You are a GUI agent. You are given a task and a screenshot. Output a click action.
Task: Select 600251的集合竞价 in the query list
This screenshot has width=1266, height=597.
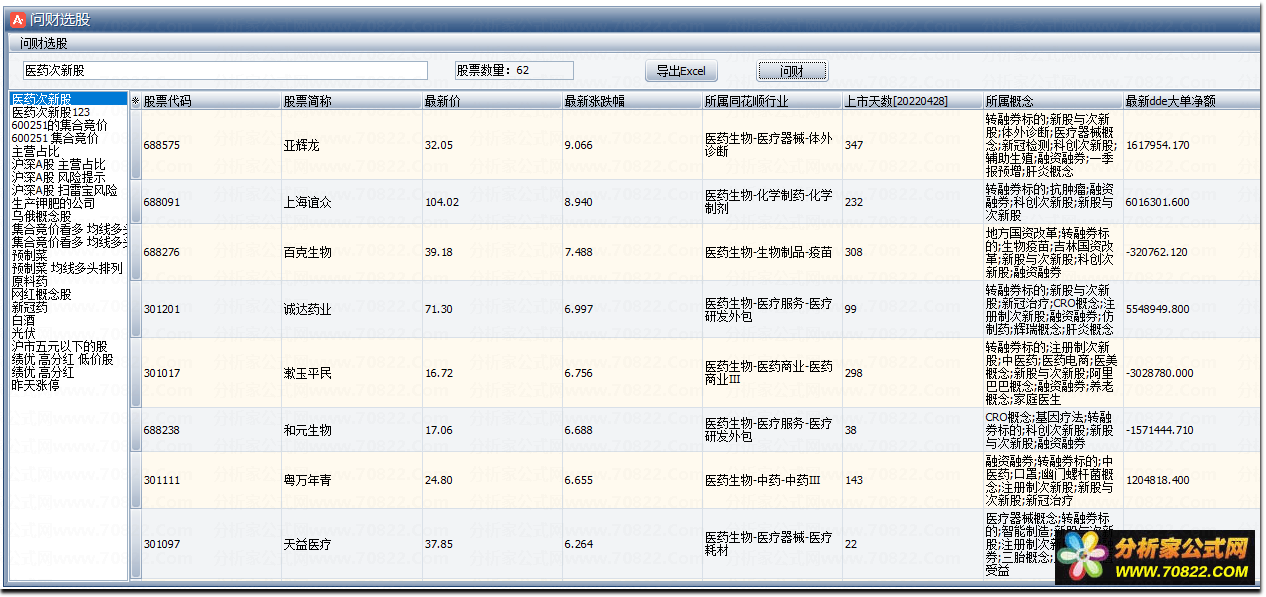tap(60, 125)
